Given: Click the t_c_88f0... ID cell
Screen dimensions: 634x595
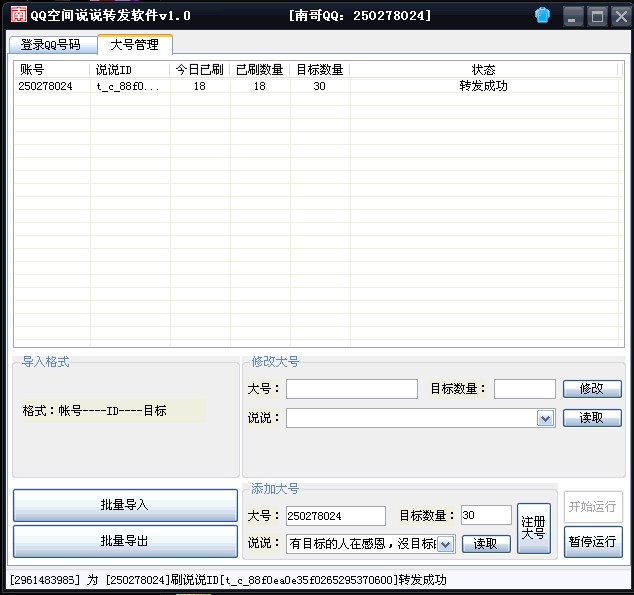Looking at the screenshot, I should 128,86.
